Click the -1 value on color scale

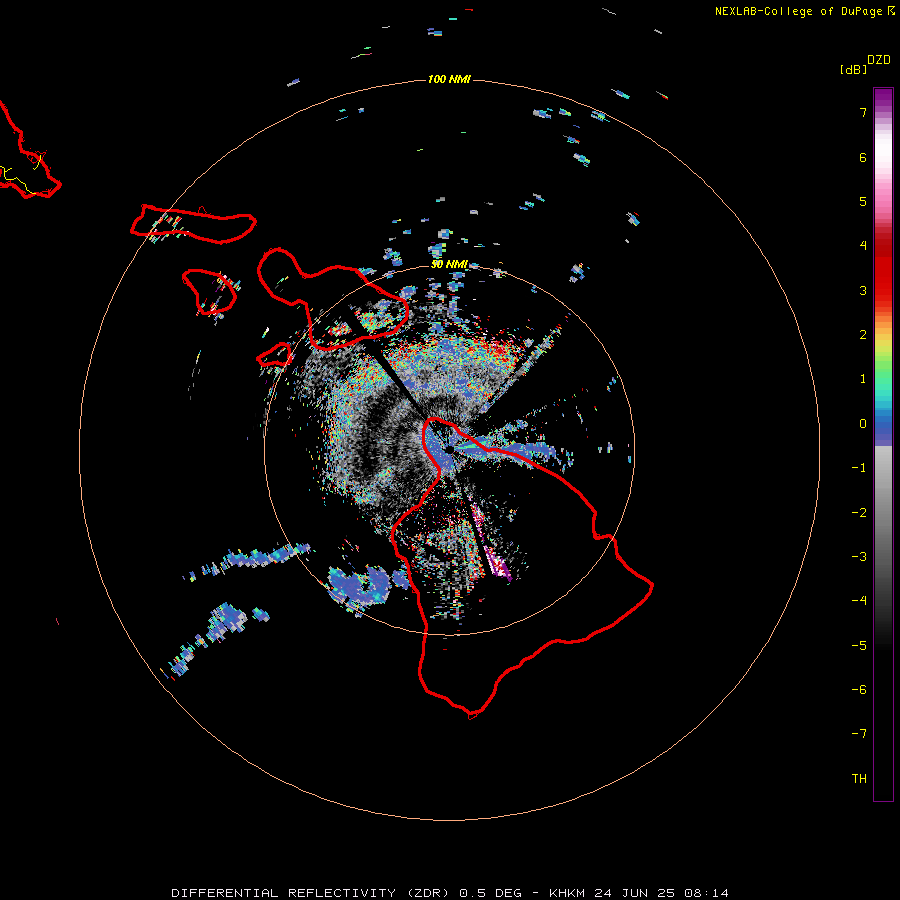pyautogui.click(x=859, y=468)
